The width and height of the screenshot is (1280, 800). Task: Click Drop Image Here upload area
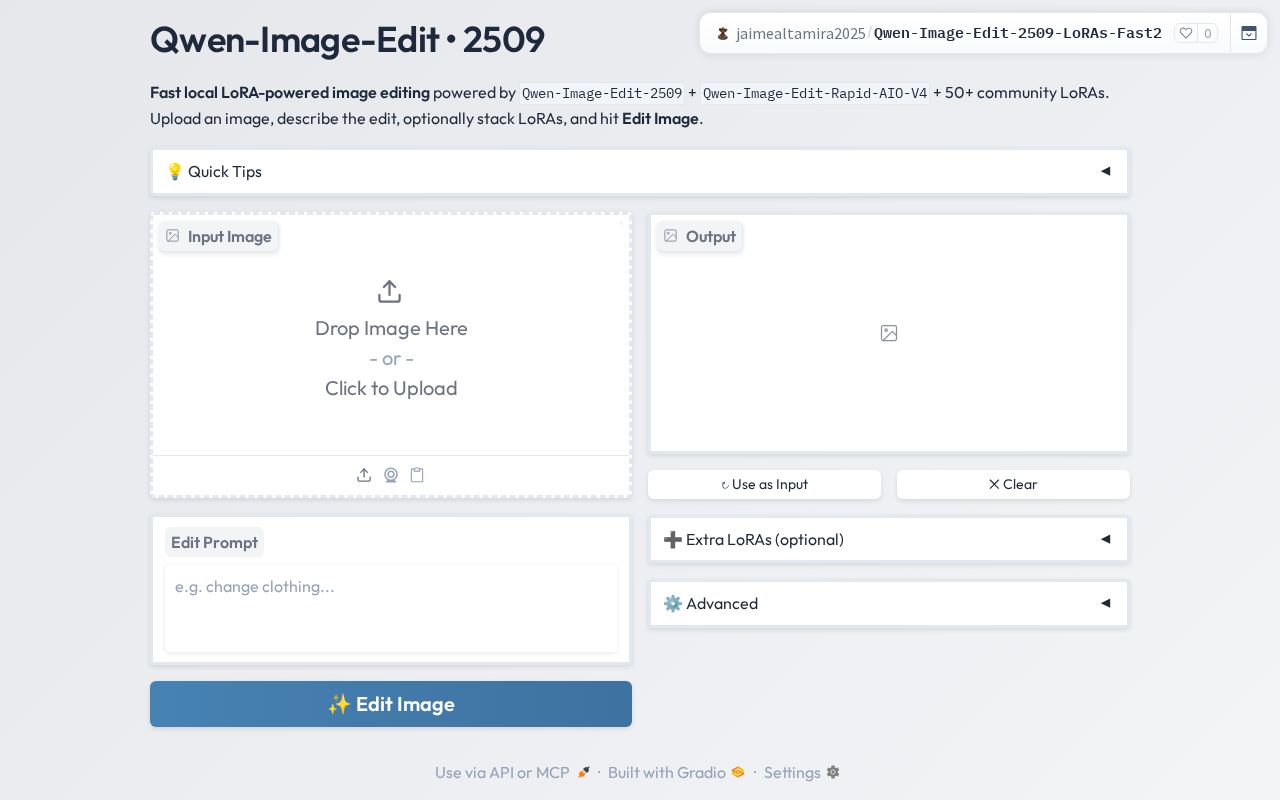(x=391, y=336)
